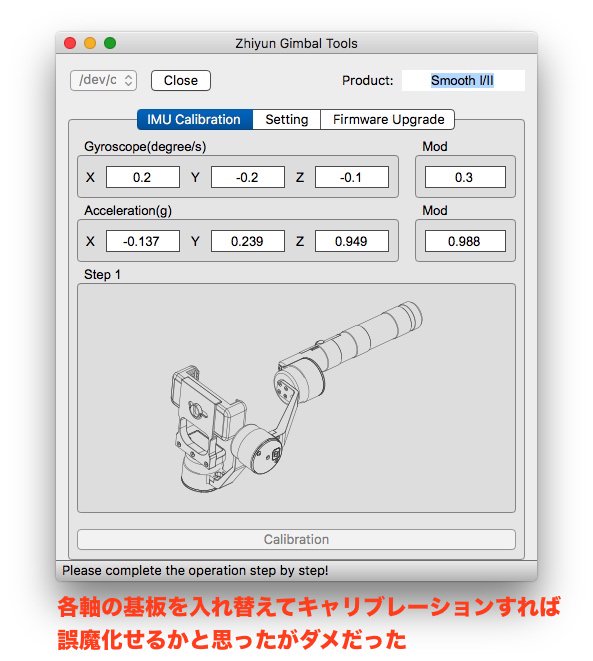The width and height of the screenshot is (593, 661).
Task: Select the Smooth I/II product field
Action: click(463, 80)
